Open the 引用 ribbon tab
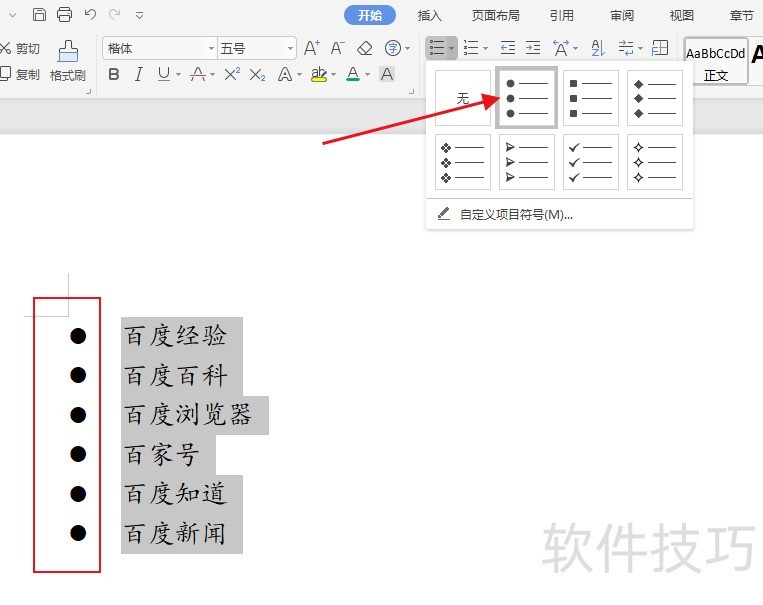Screen dimensions: 763x605 (x=562, y=16)
